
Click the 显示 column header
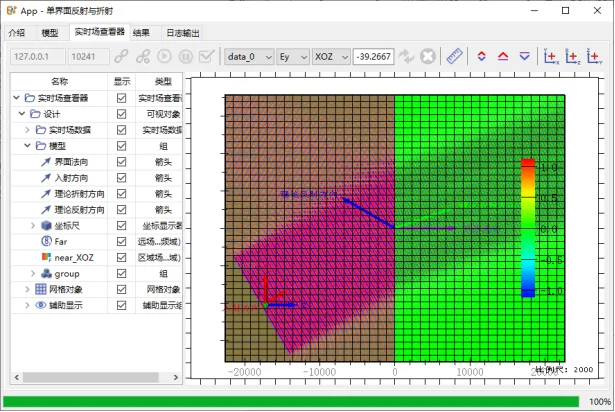(x=122, y=82)
